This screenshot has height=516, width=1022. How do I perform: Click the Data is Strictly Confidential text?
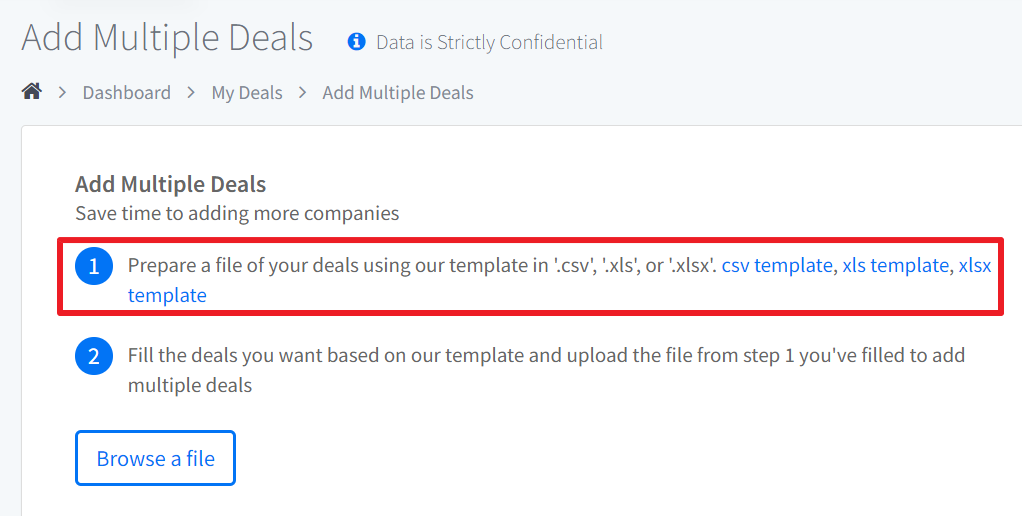click(x=489, y=42)
